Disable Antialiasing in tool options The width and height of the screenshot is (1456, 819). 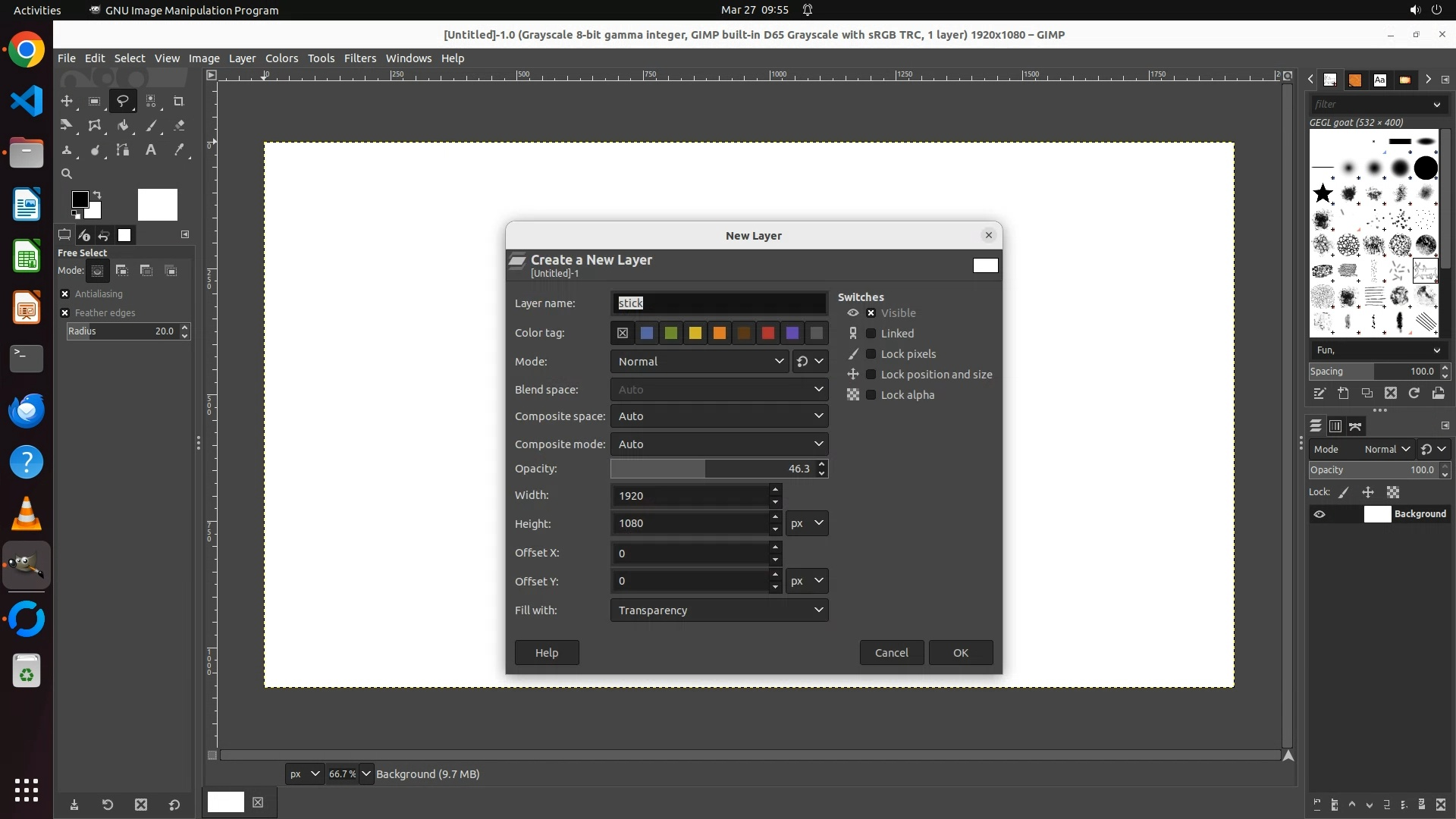coord(65,294)
